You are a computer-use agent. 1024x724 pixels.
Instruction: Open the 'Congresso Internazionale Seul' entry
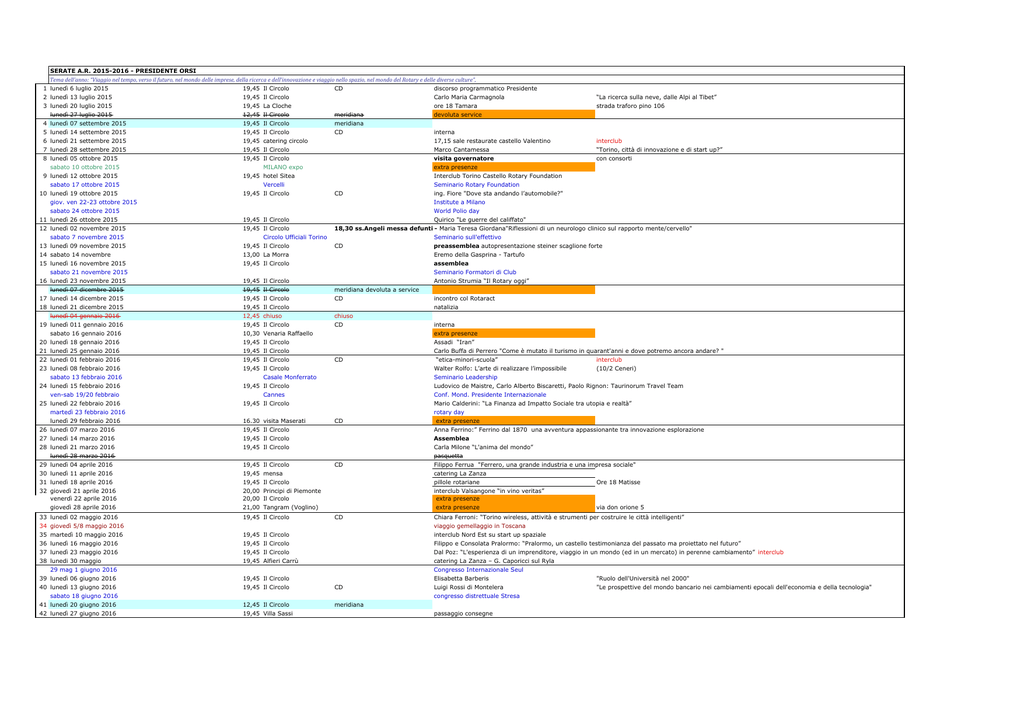point(478,570)
